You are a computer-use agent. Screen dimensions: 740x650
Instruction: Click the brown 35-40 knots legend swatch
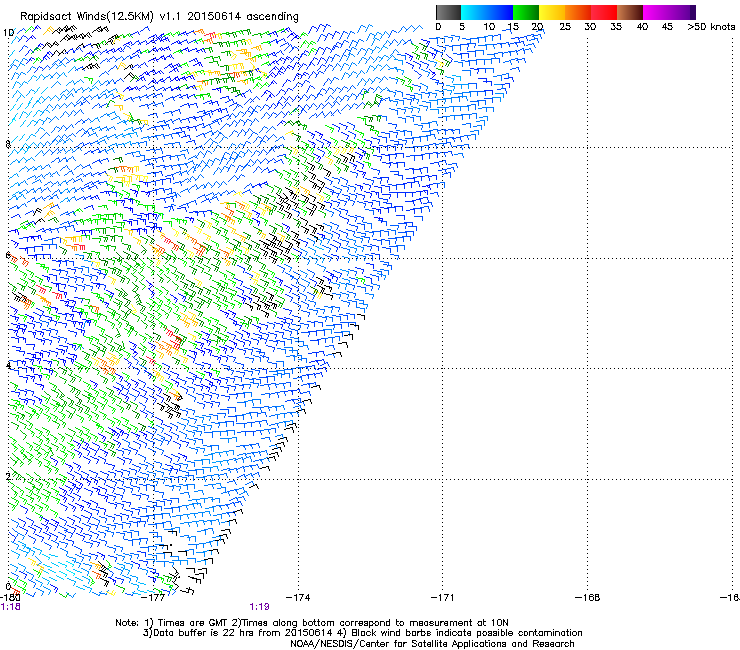[630, 12]
